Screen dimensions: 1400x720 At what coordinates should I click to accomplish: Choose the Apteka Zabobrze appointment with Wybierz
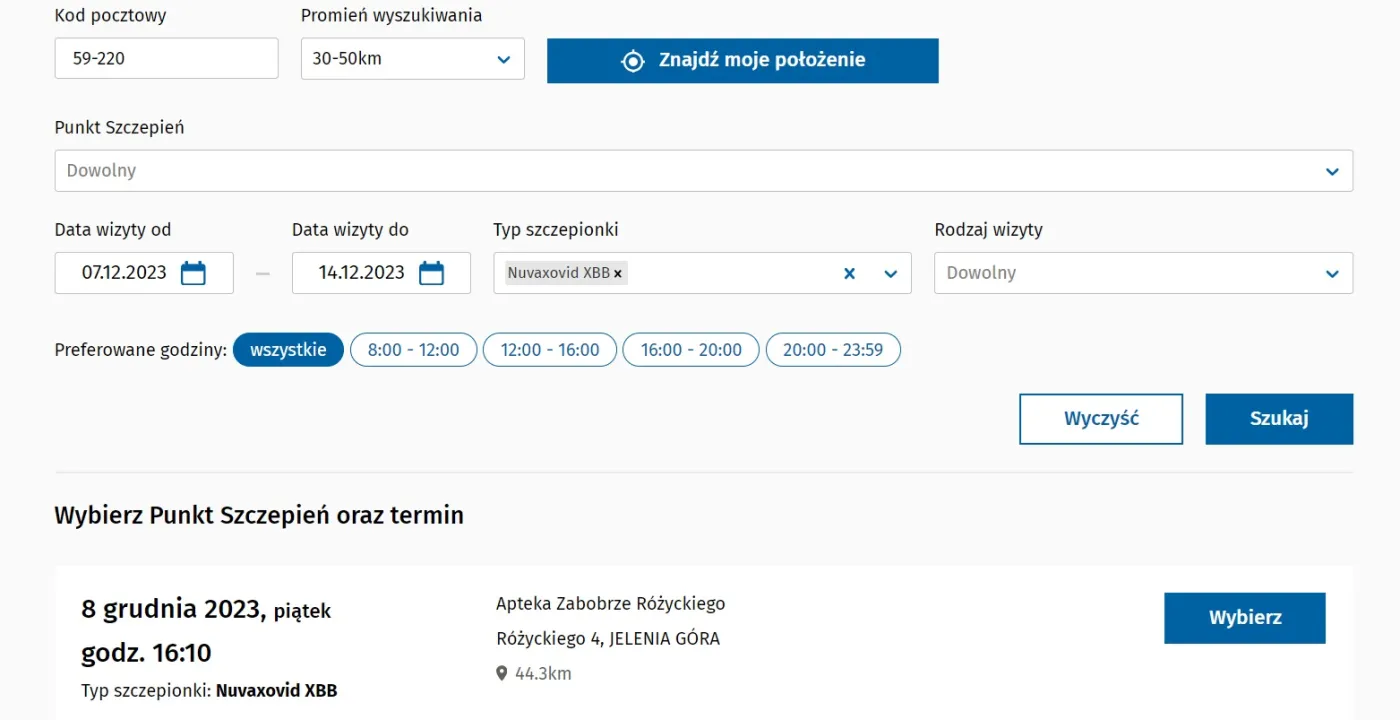[x=1244, y=618]
